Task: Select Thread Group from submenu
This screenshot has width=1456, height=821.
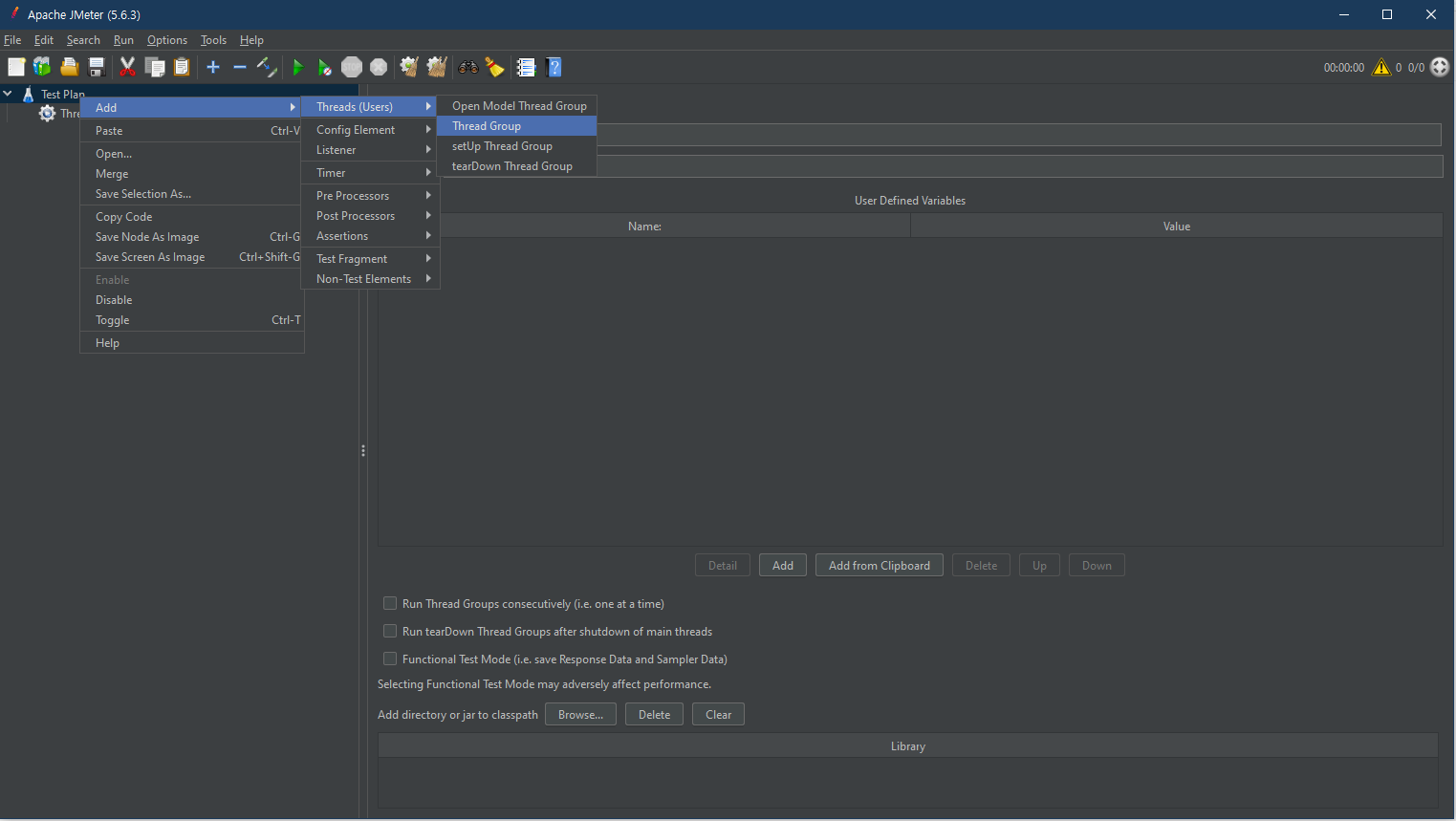Action: pyautogui.click(x=517, y=126)
